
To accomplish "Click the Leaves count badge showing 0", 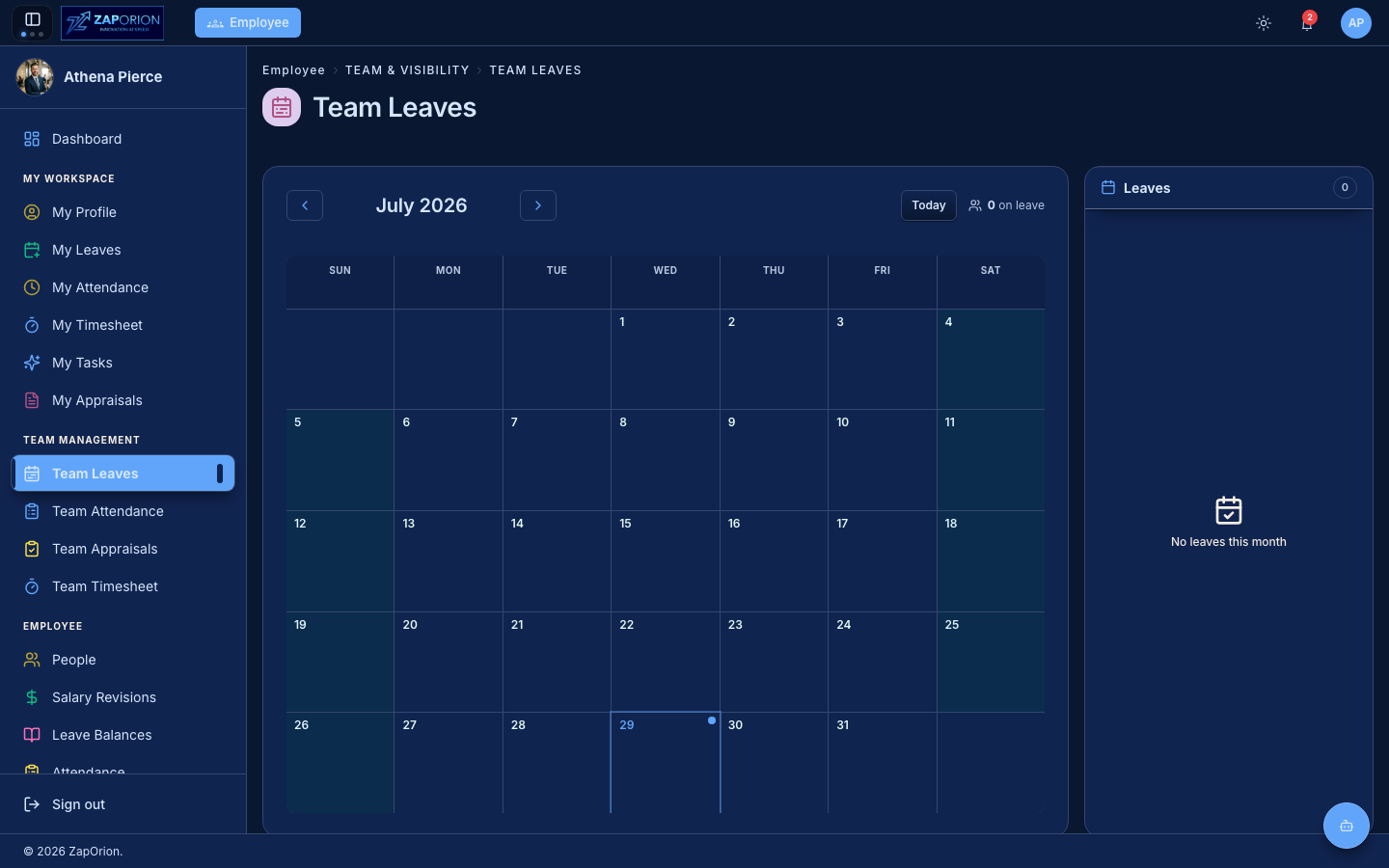I will coord(1345,188).
